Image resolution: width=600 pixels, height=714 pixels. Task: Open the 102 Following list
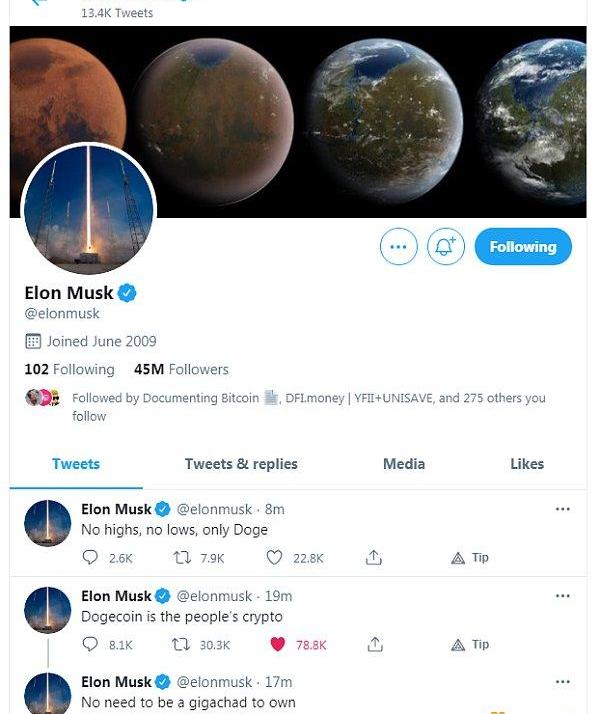[x=69, y=369]
